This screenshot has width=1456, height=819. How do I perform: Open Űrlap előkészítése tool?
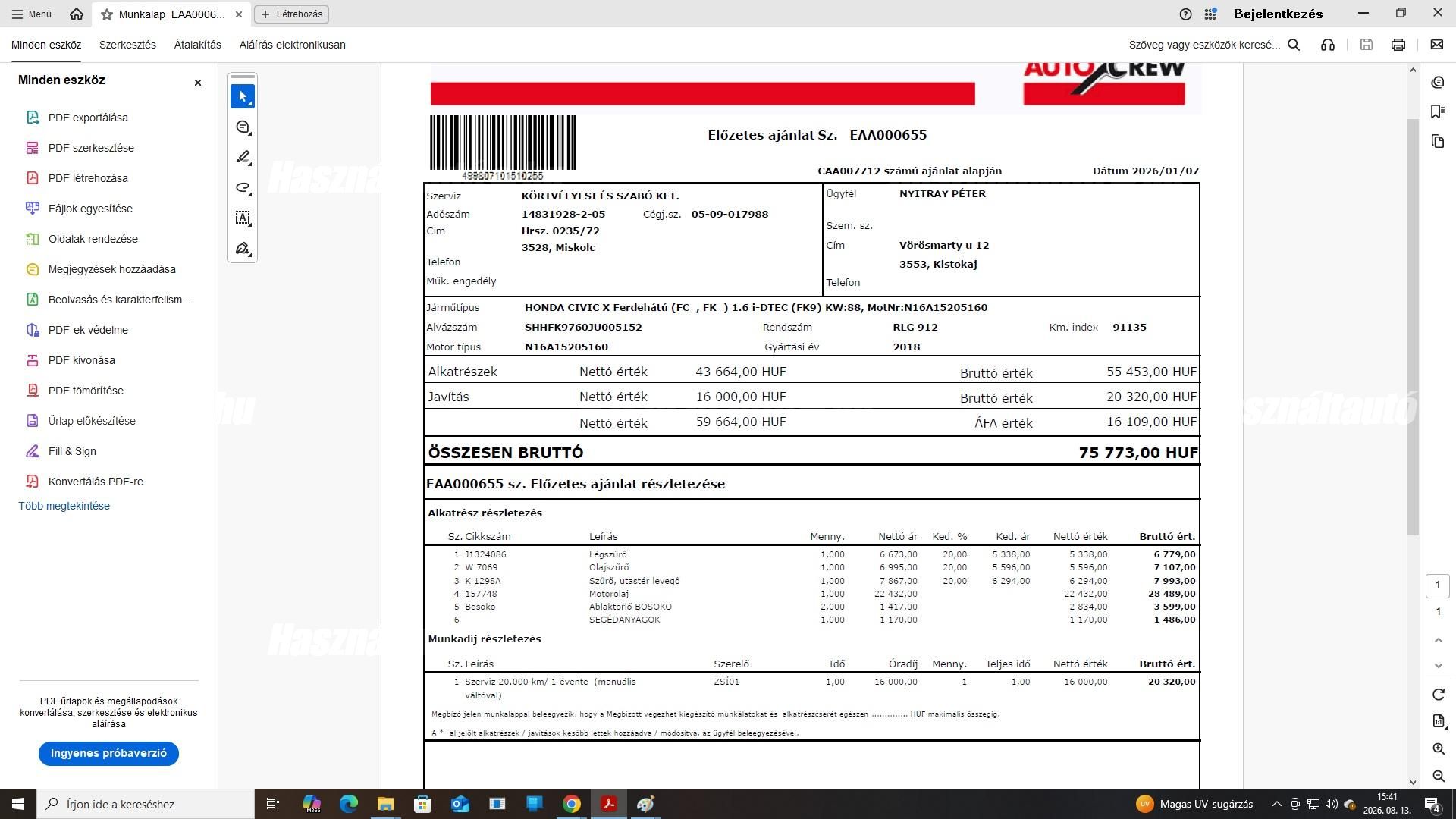point(92,421)
